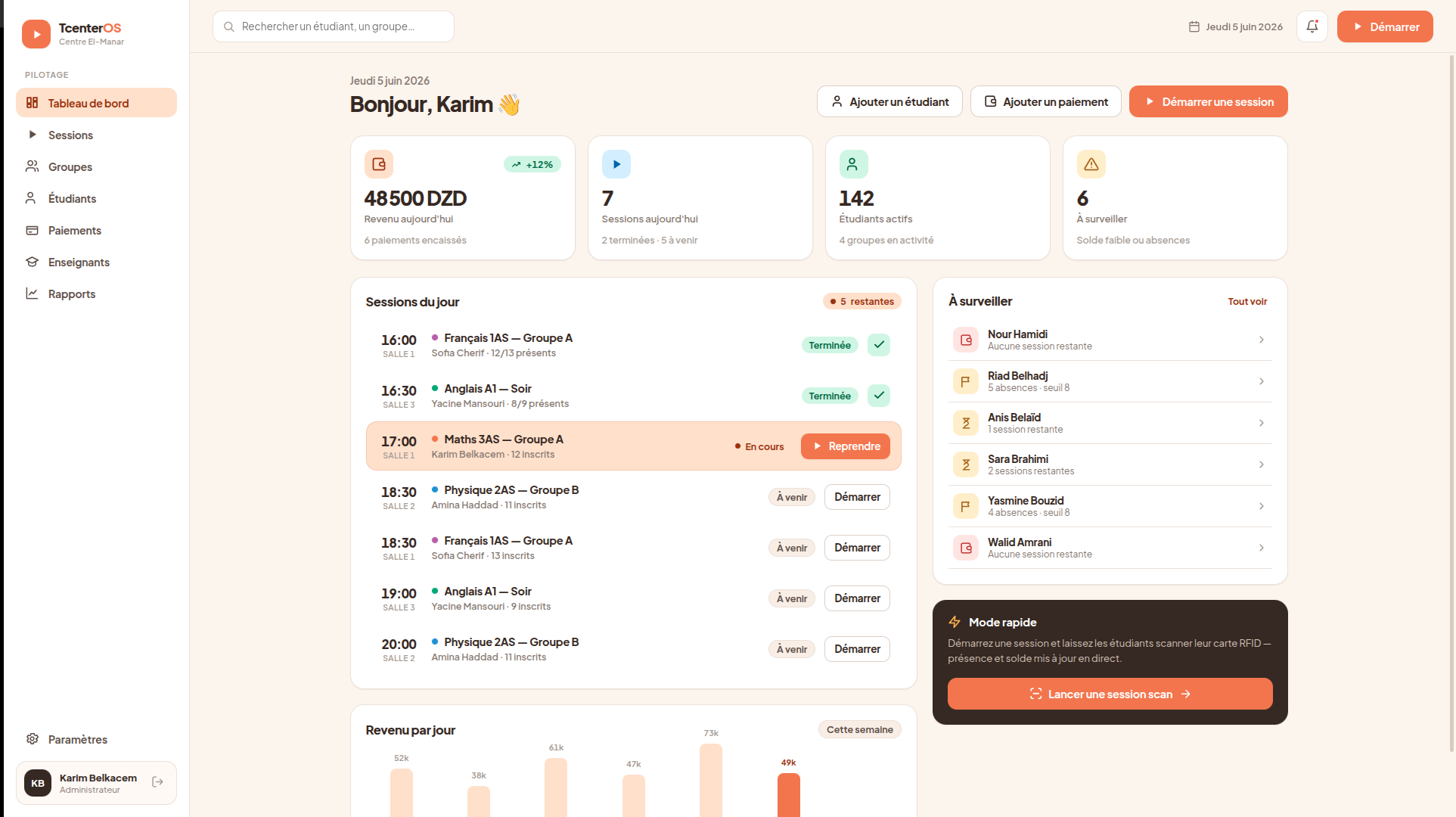The height and width of the screenshot is (817, 1456).
Task: Expand Riad Belhadj row chevron
Action: click(1262, 381)
